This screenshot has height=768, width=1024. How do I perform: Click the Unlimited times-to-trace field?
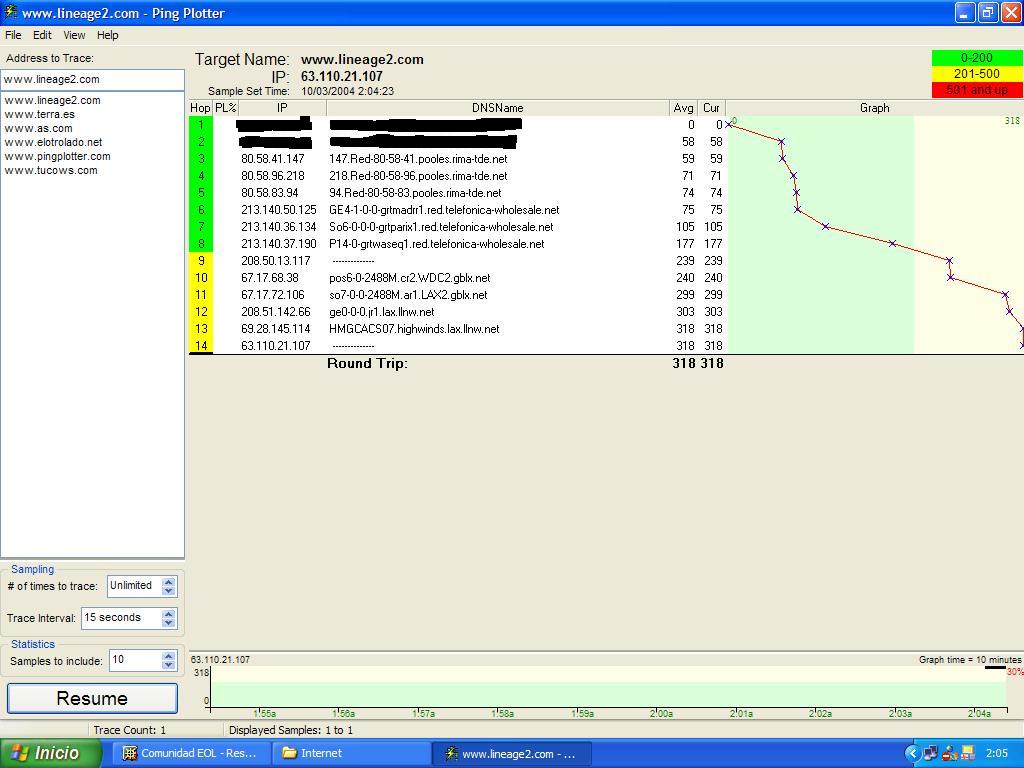click(135, 586)
